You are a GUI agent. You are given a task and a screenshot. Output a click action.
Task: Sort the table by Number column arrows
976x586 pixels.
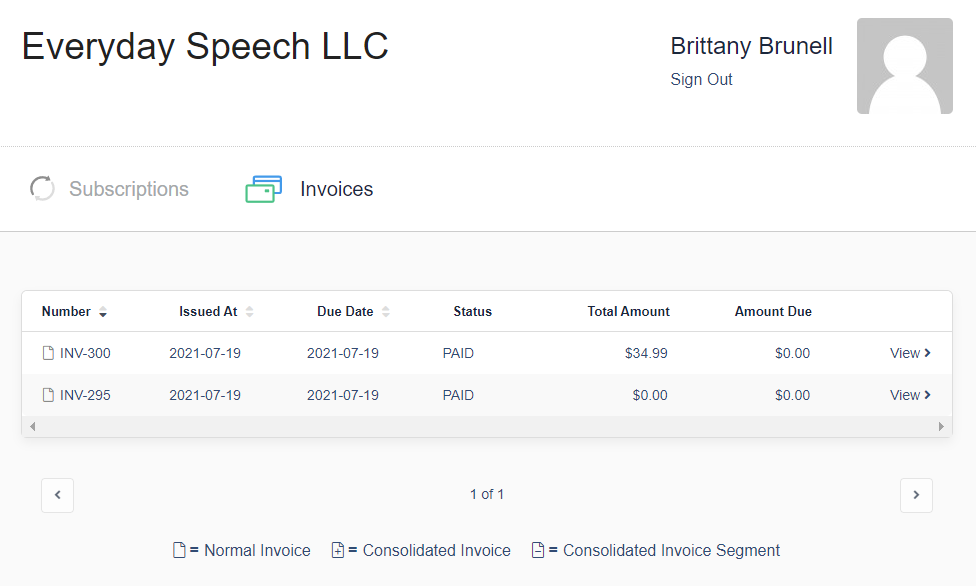pos(103,311)
